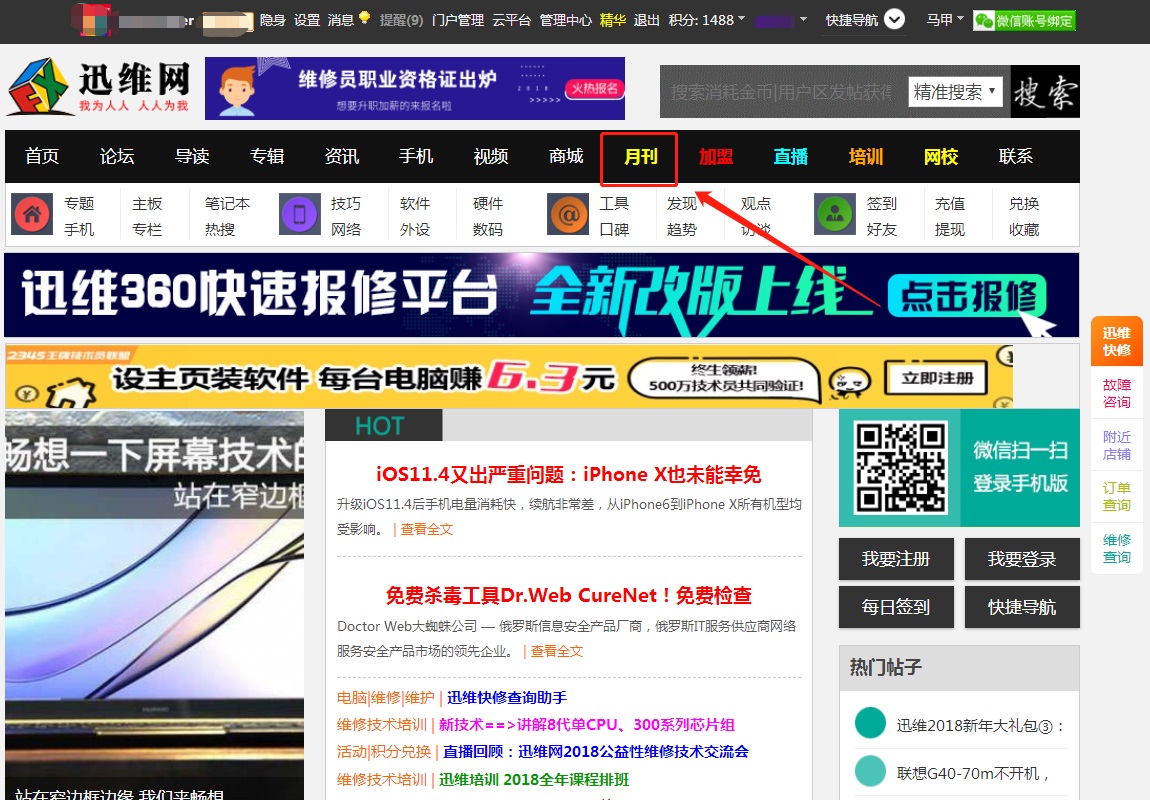The width and height of the screenshot is (1150, 800).
Task: Click the WeChat account binding icon
Action: (1024, 21)
